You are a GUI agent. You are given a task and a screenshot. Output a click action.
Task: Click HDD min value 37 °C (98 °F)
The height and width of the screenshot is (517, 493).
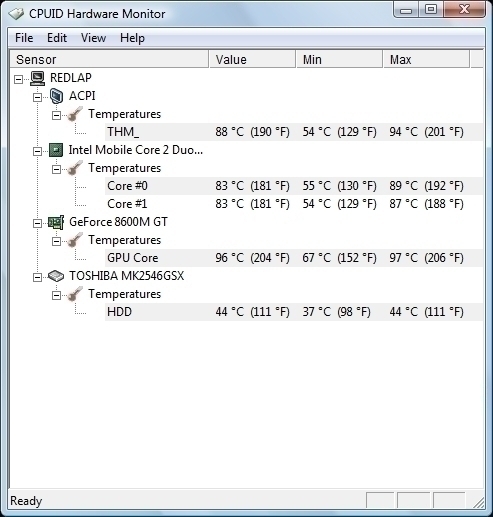[x=336, y=312]
